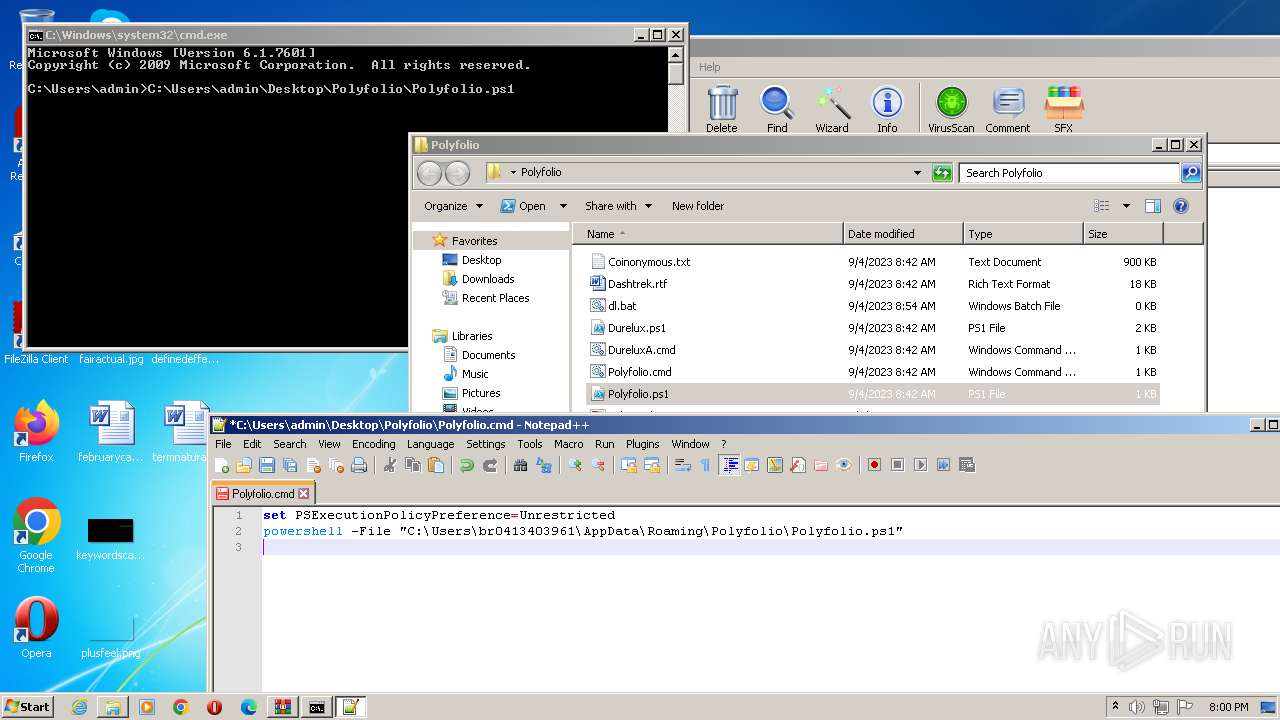The height and width of the screenshot is (720, 1280).
Task: Stop macro recording square icon
Action: point(897,465)
